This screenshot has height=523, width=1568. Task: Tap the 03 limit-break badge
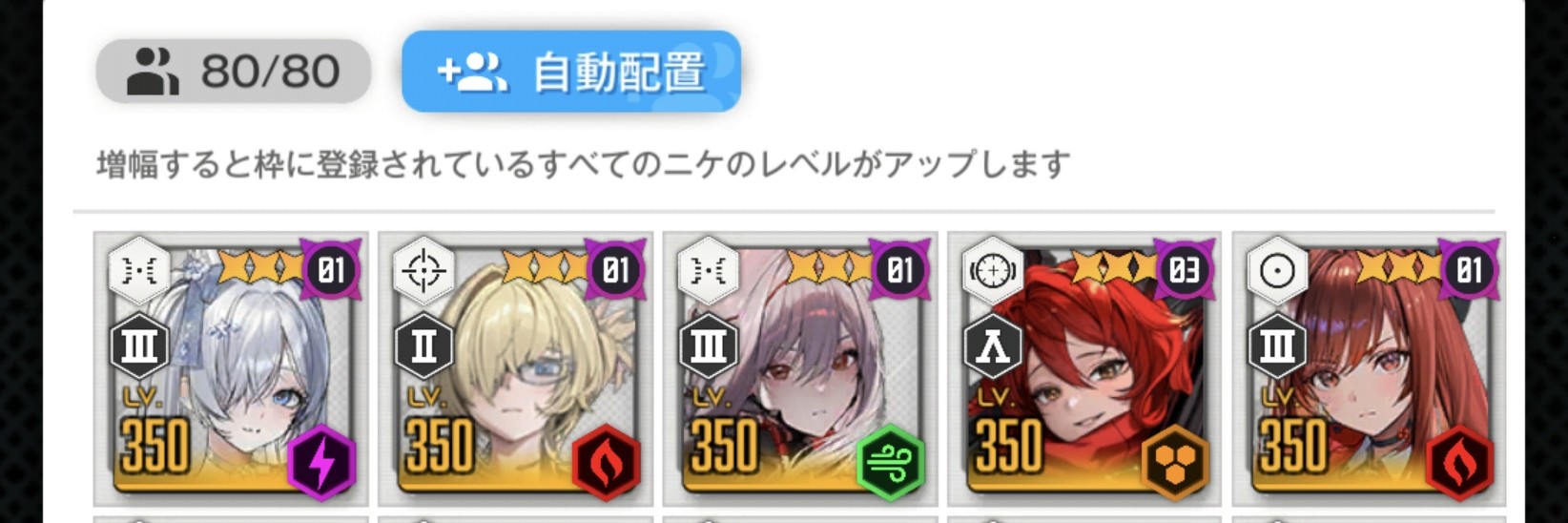(1184, 270)
